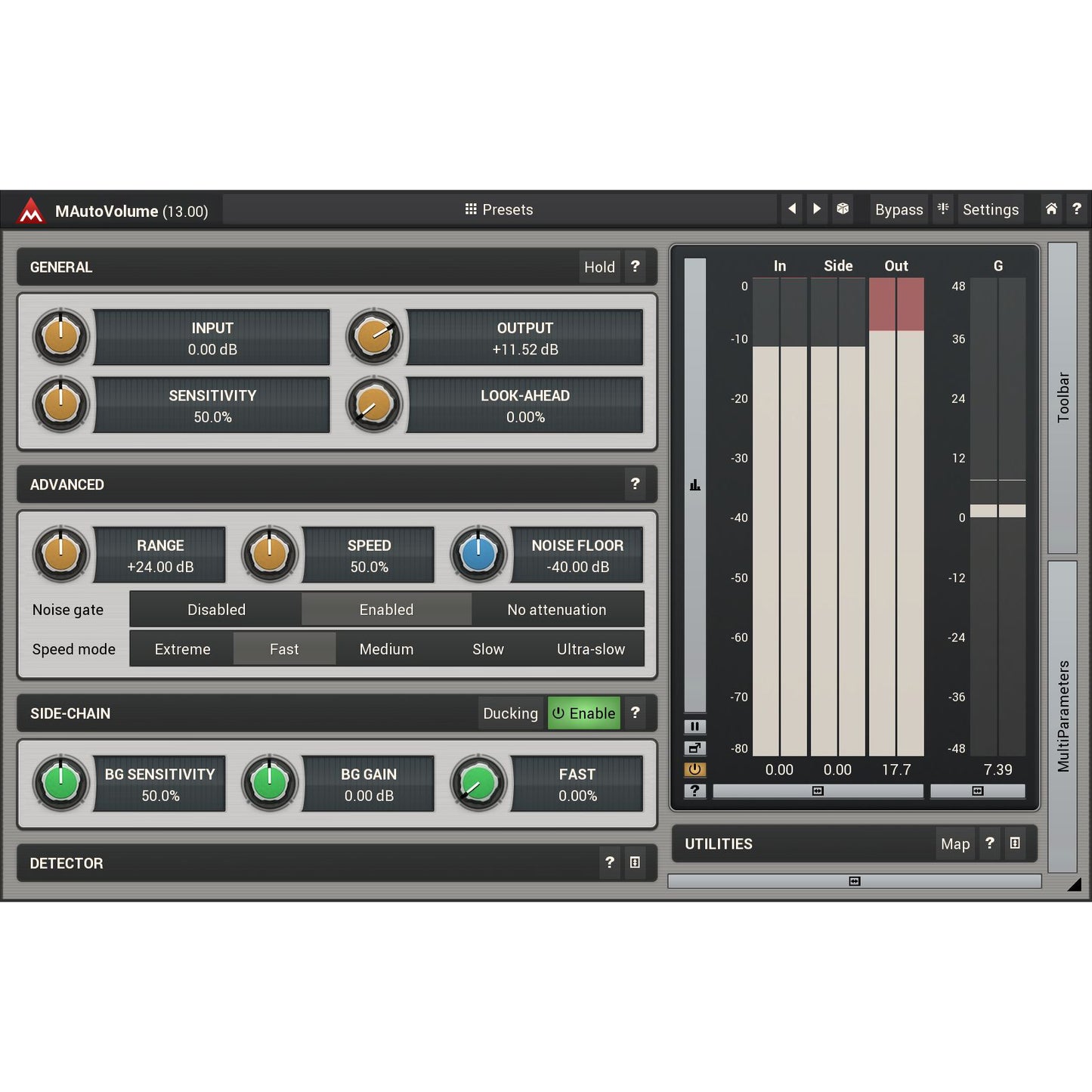Open the Map dialog in Utilities

click(955, 844)
